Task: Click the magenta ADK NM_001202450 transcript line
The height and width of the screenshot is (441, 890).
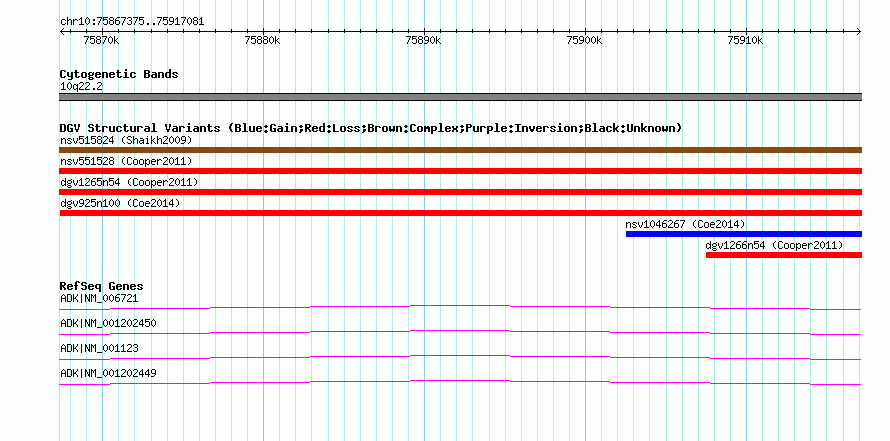Action: [460, 333]
